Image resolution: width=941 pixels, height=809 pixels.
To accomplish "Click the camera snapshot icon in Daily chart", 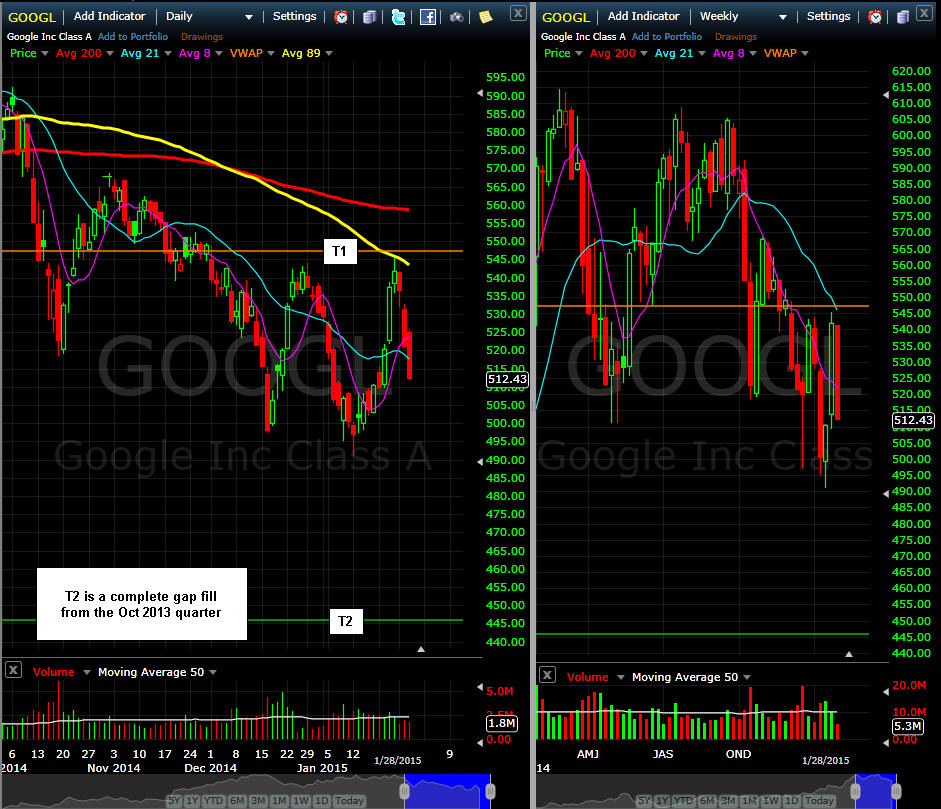I will click(x=456, y=17).
